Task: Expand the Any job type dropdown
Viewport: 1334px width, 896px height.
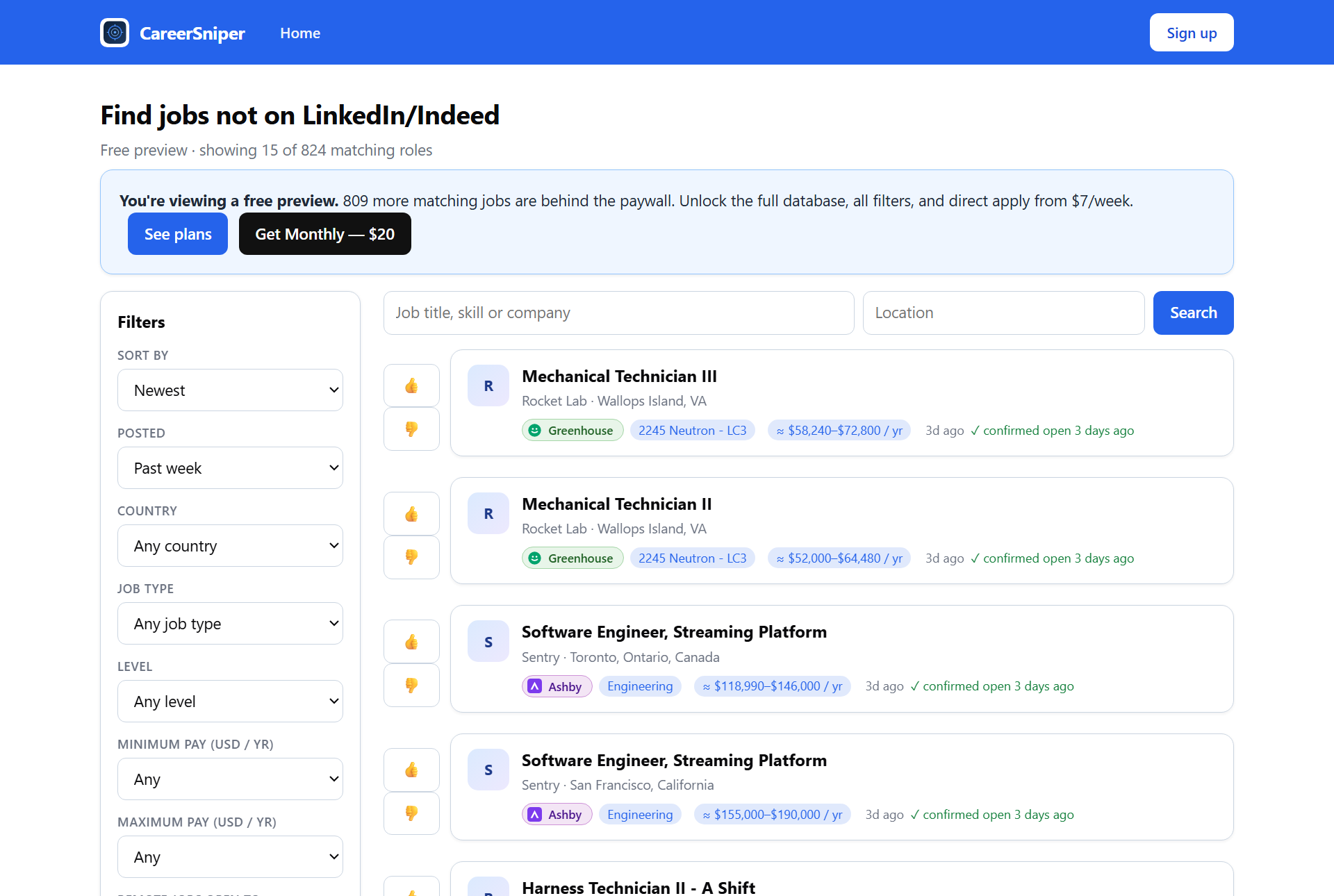Action: [x=230, y=624]
